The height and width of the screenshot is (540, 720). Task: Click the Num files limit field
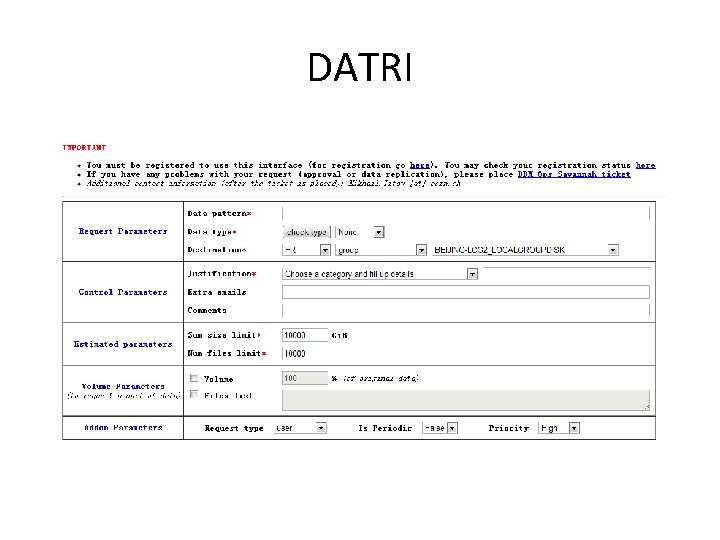click(305, 354)
